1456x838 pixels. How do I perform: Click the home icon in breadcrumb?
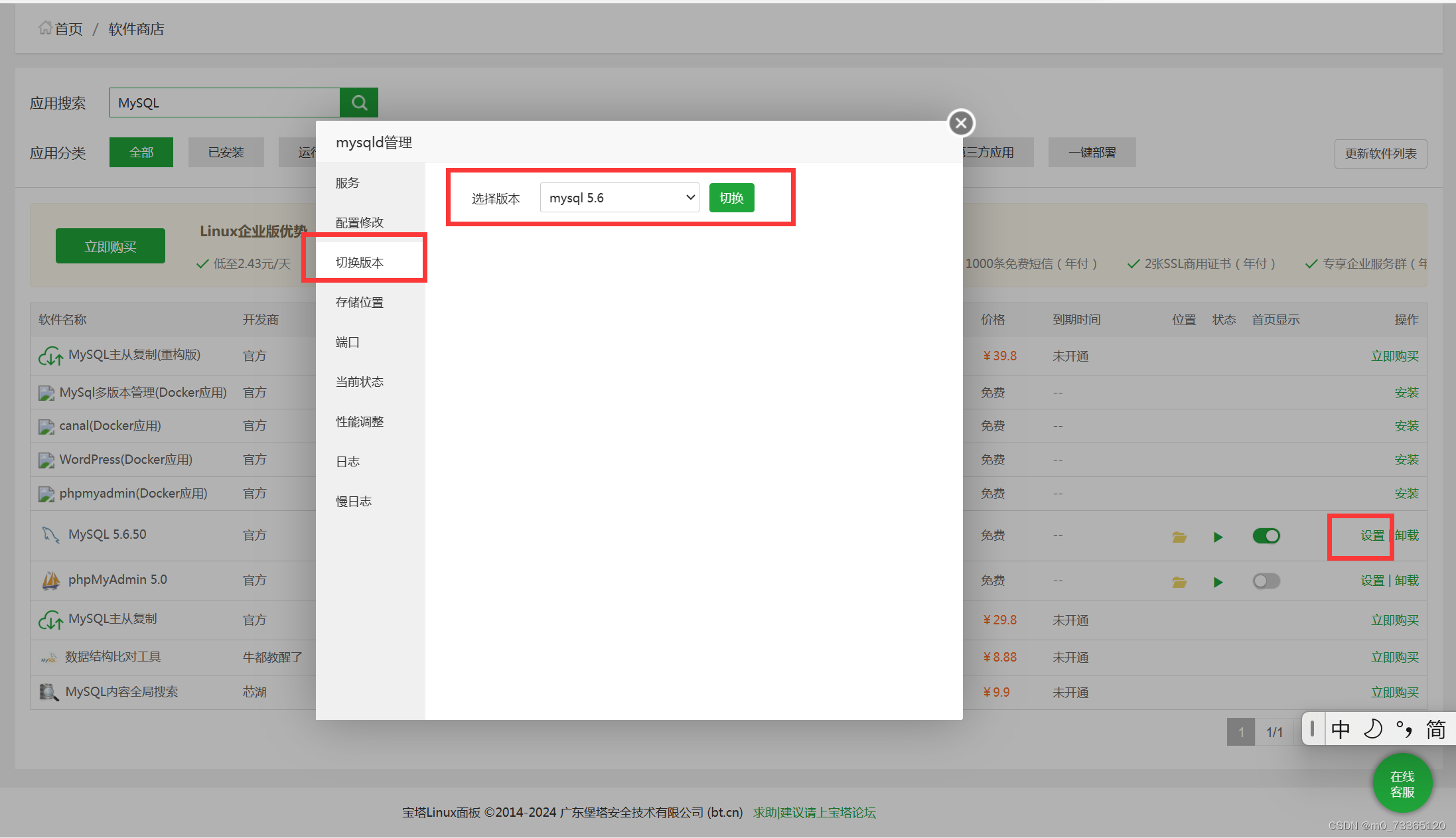[44, 28]
